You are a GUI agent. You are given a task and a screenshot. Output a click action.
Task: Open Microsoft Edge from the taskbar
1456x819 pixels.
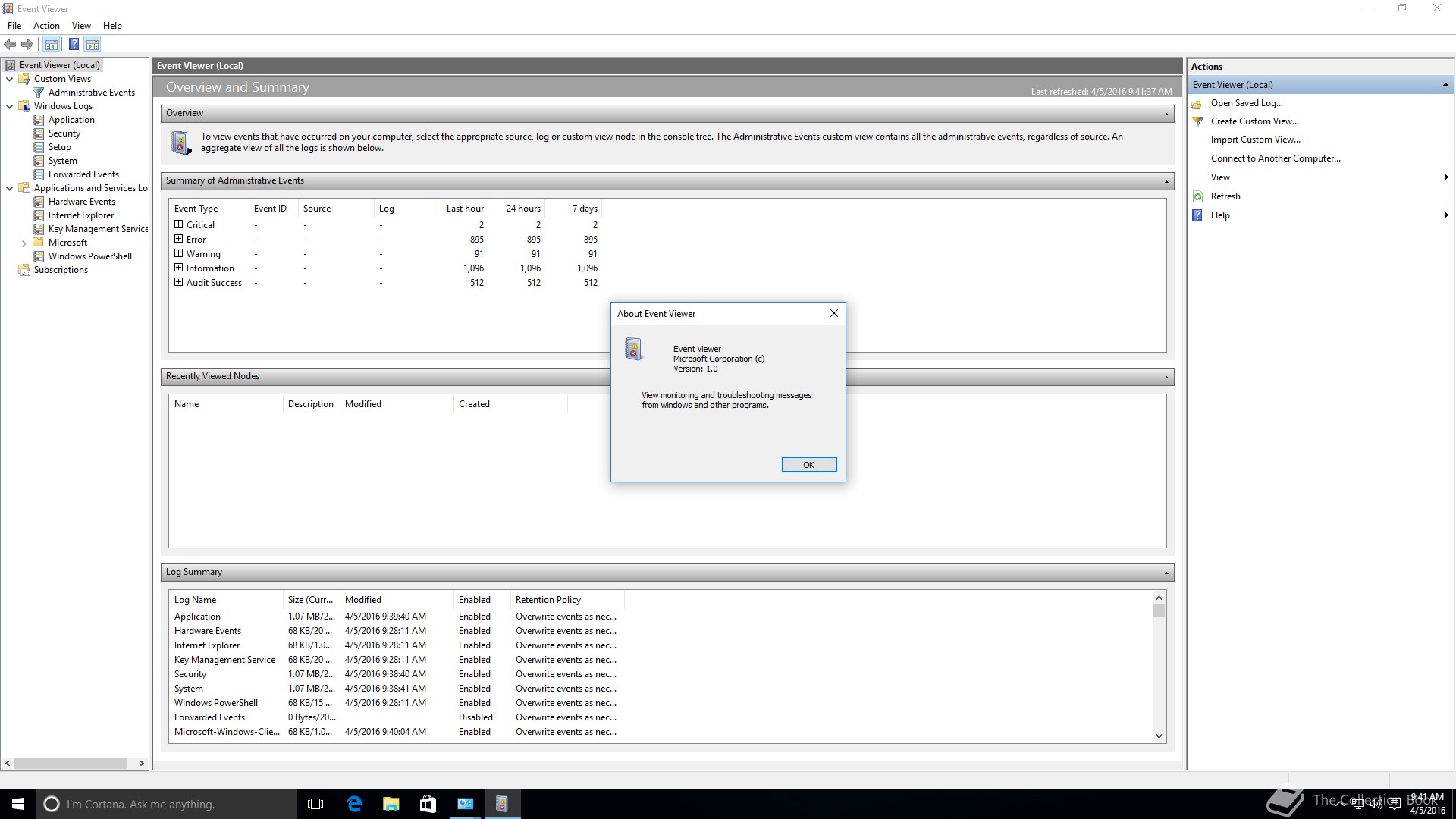pyautogui.click(x=354, y=804)
